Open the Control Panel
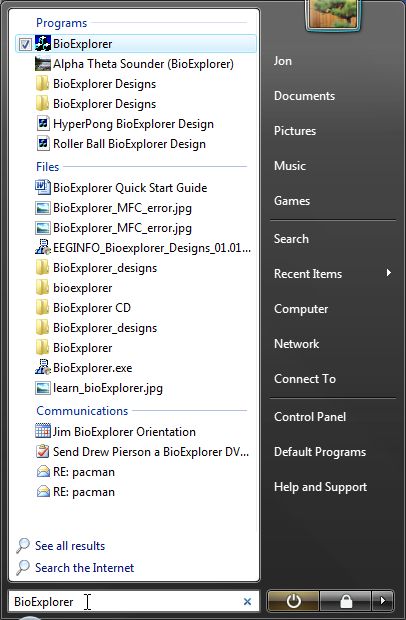Screen dimensions: 406x620 (x=310, y=417)
